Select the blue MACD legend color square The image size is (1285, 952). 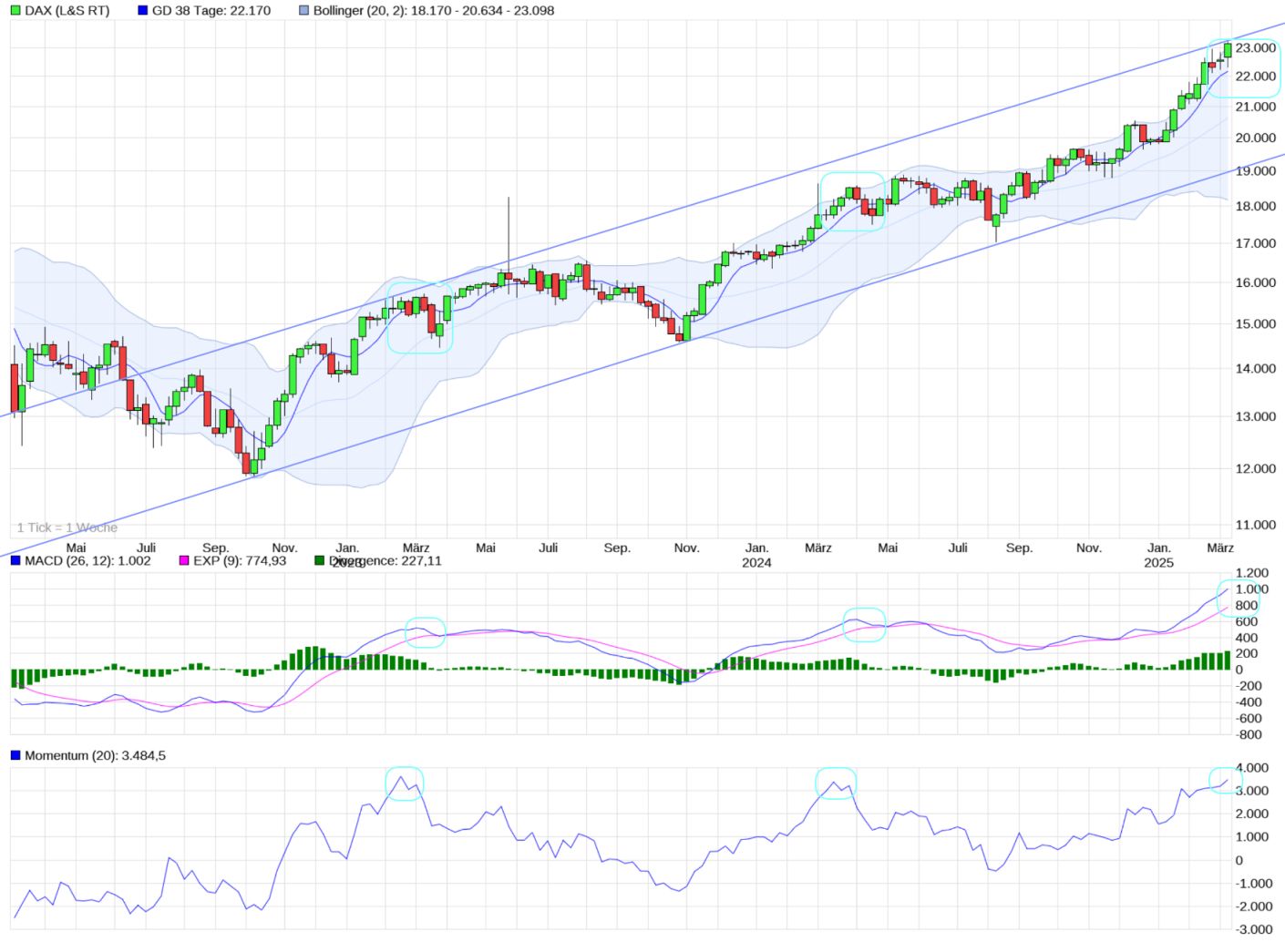pyautogui.click(x=15, y=560)
